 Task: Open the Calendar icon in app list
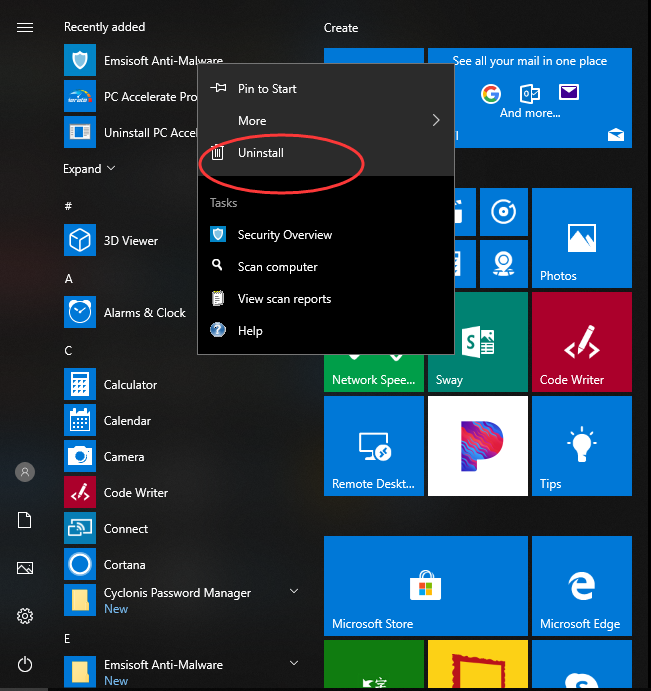point(80,420)
